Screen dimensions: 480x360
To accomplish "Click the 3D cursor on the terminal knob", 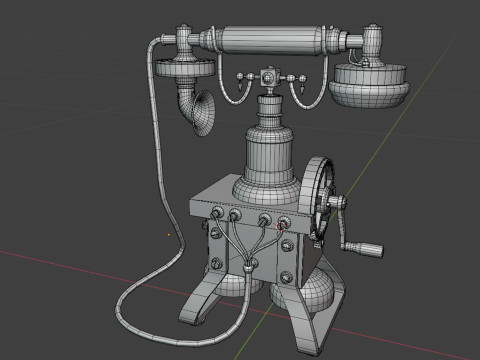I will (x=282, y=226).
